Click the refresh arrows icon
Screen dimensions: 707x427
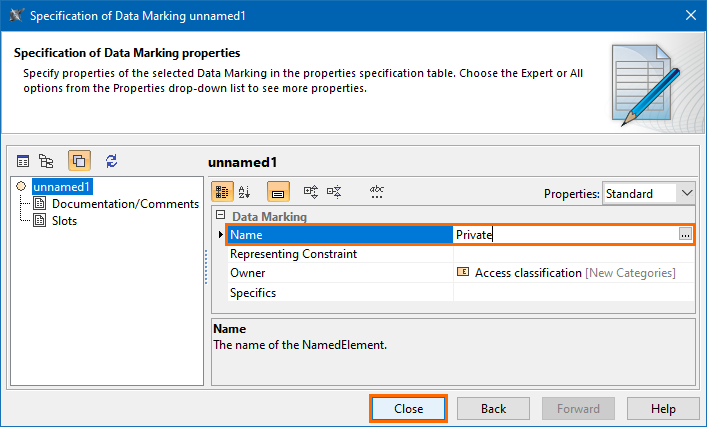[111, 161]
